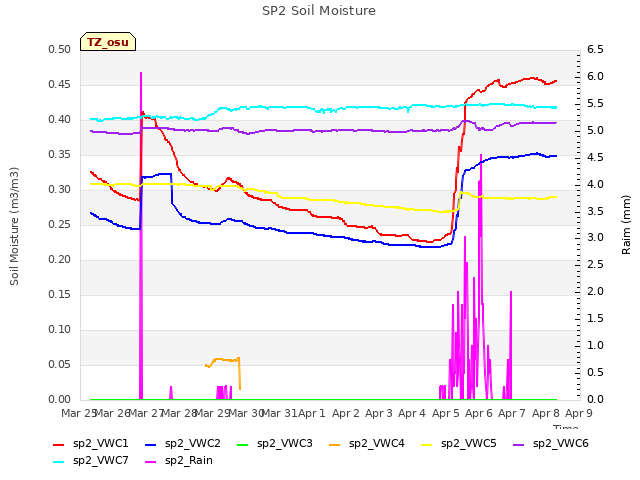
Task: Click the cyan sp2_VWC7 legend swatch
Action: 59,462
